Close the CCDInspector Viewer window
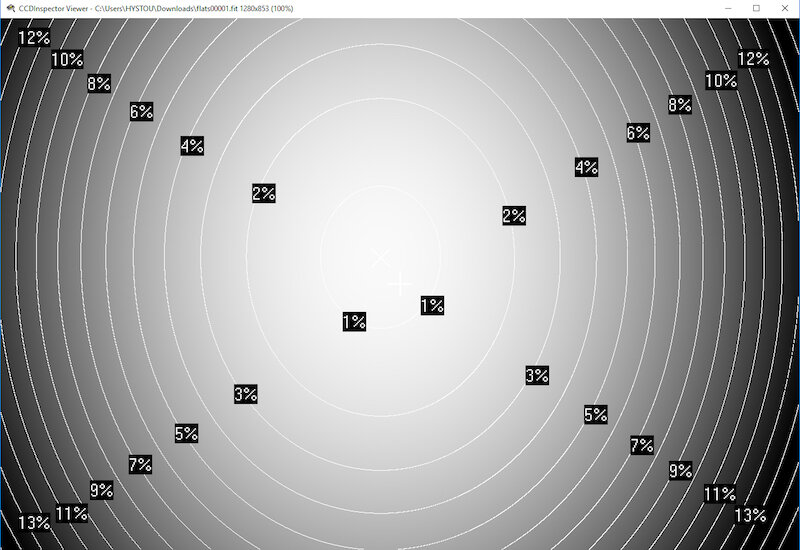The width and height of the screenshot is (800, 550). tap(785, 8)
